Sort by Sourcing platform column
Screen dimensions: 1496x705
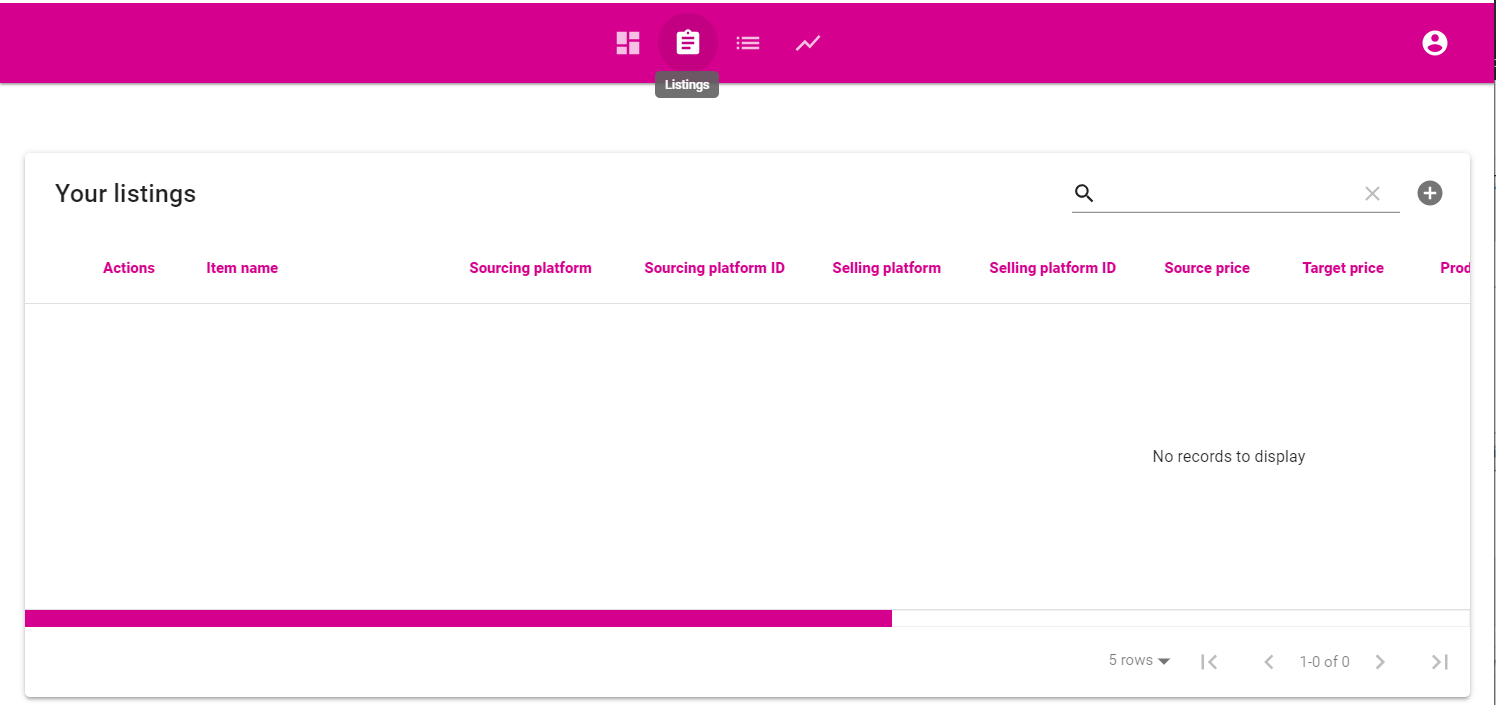(x=530, y=268)
